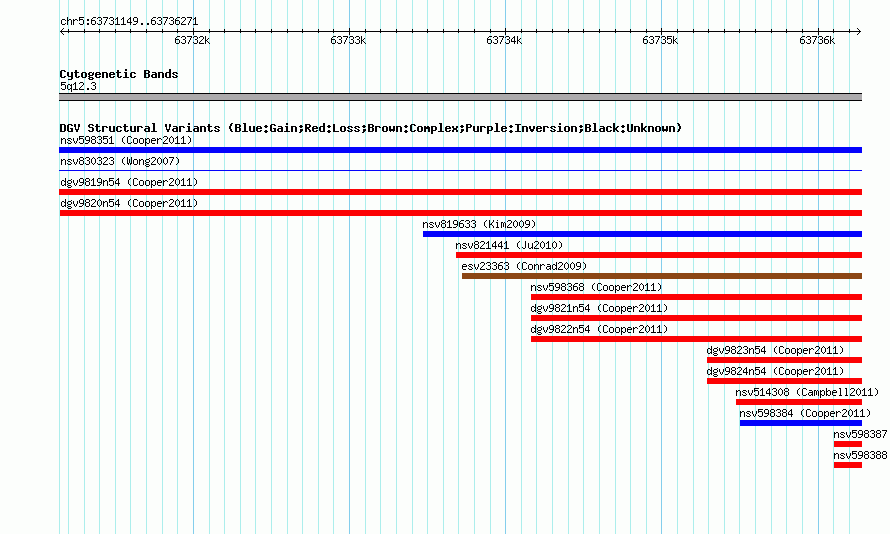The height and width of the screenshot is (534, 890).
Task: Click the 5q12.3 cytogenetic band gray bar
Action: (x=460, y=97)
